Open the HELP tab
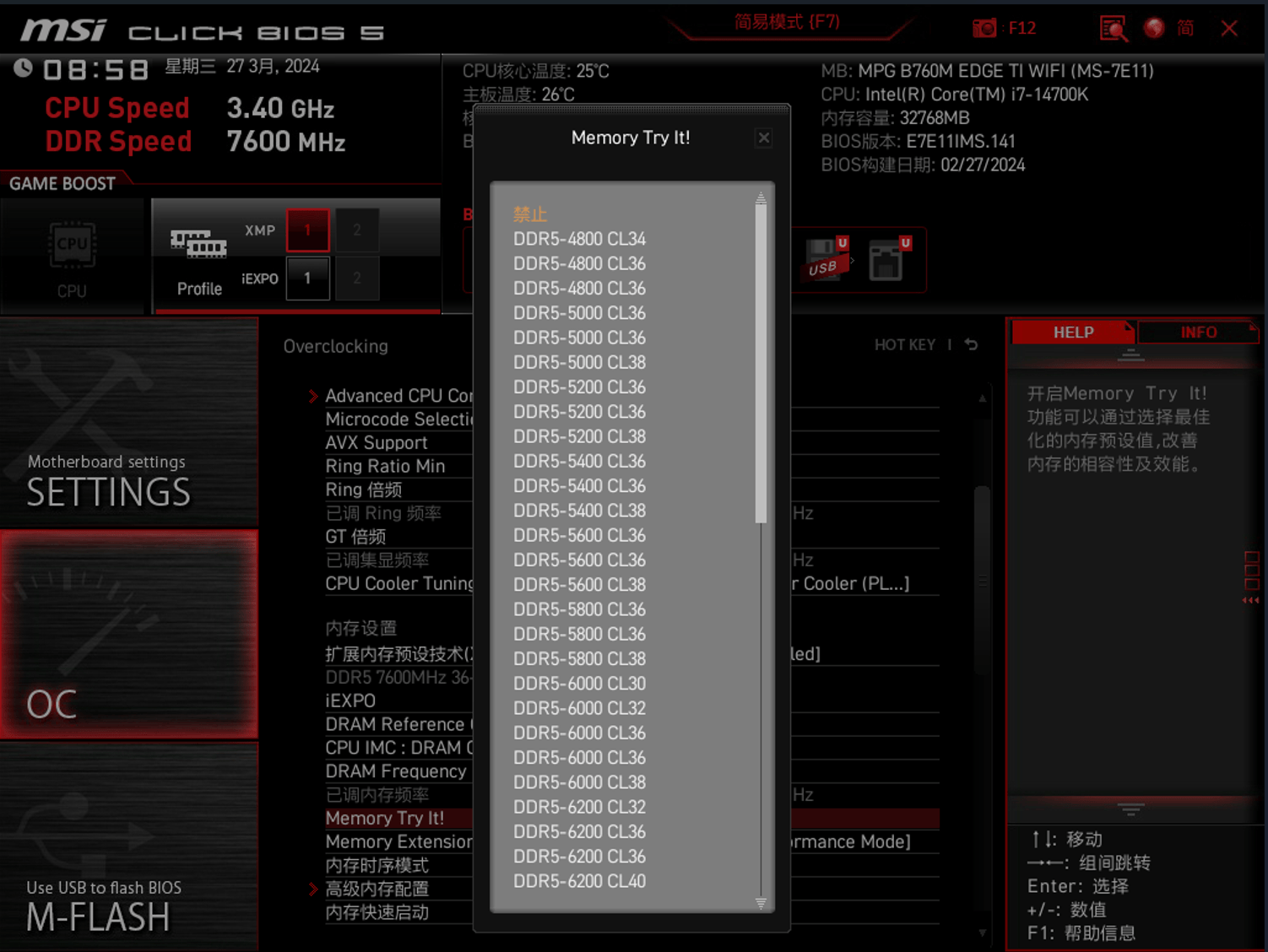Screen dimensions: 1268x952 click(1072, 332)
